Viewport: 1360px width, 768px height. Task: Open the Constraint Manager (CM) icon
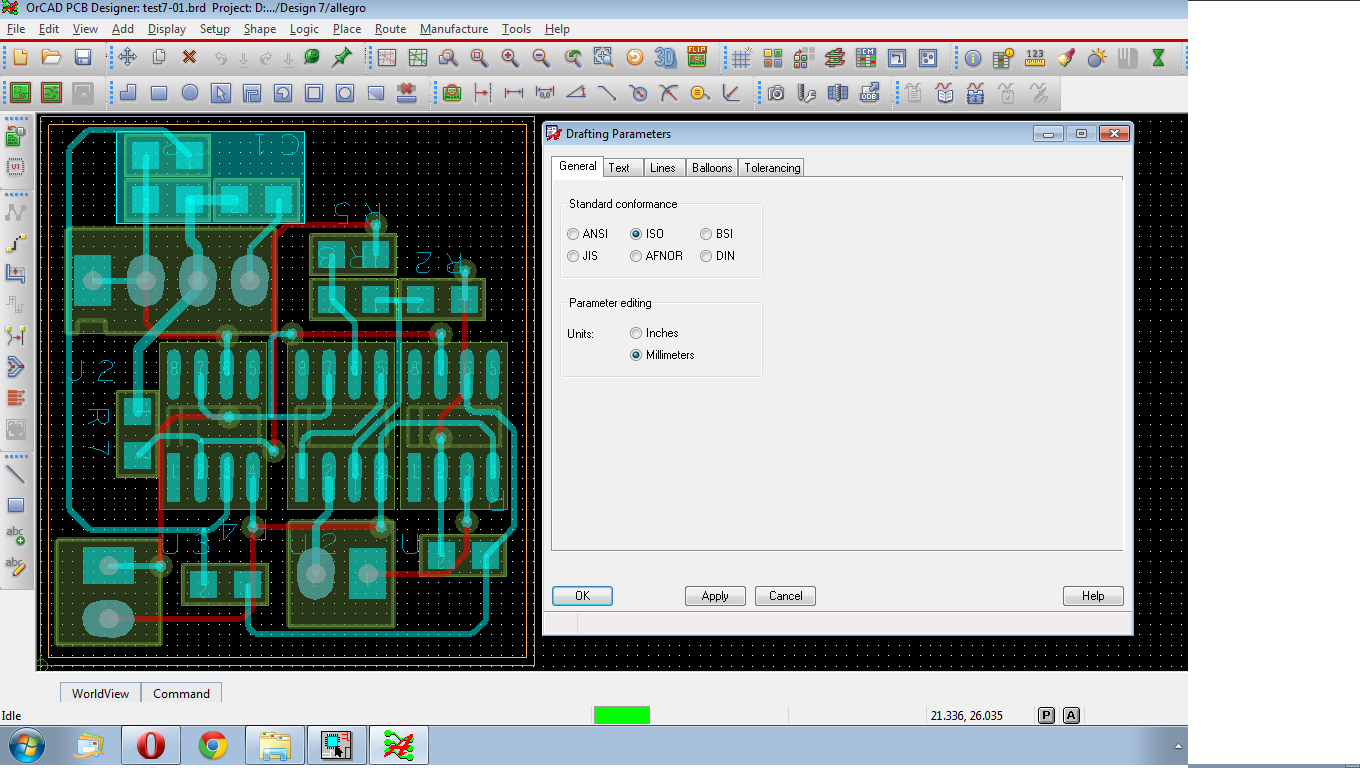865,58
